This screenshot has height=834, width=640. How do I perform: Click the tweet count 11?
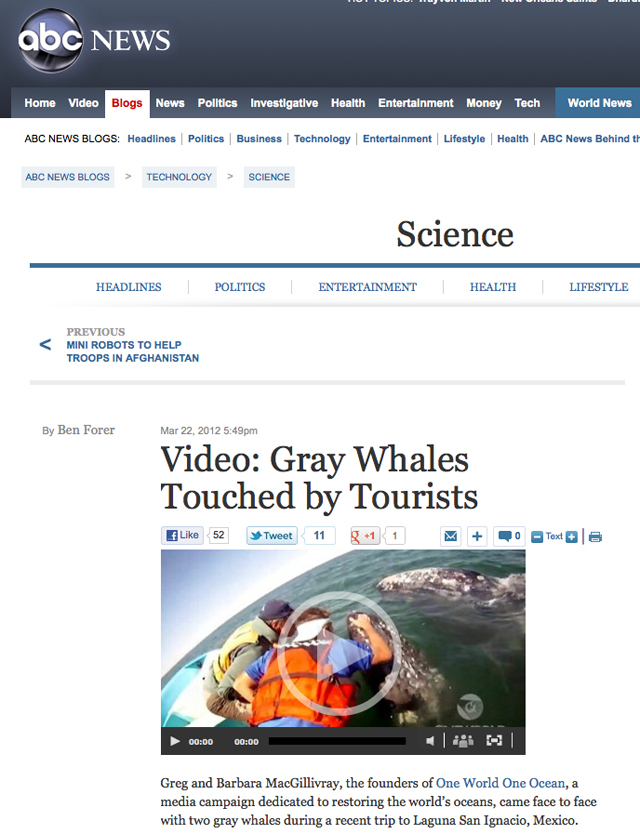click(x=319, y=536)
